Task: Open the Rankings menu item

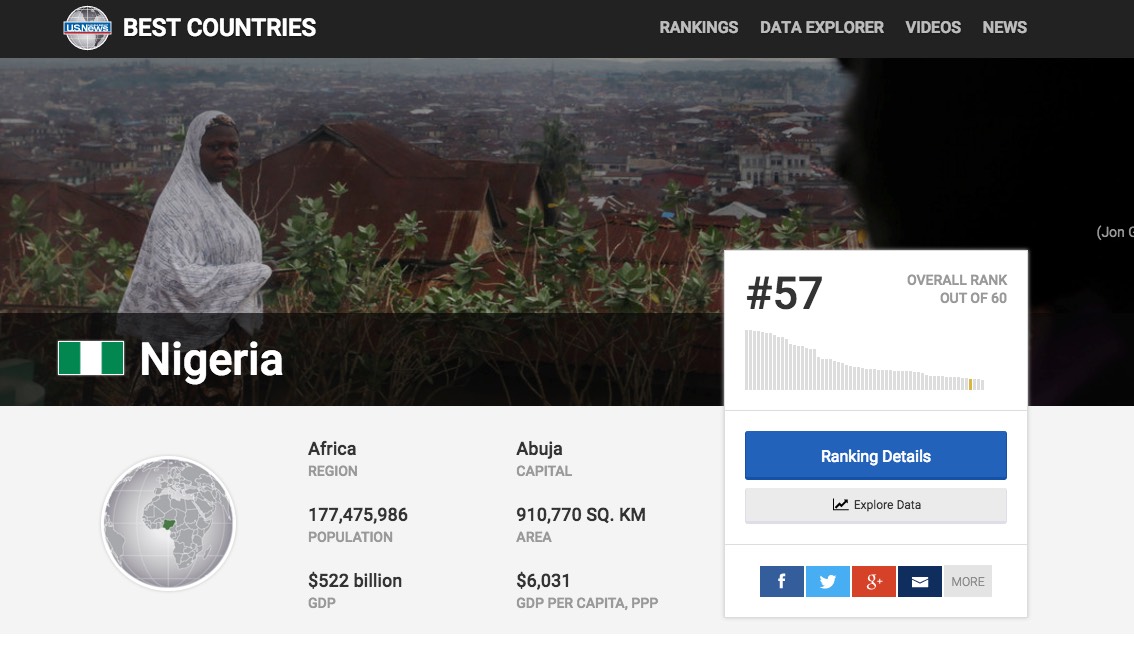Action: 698,27
